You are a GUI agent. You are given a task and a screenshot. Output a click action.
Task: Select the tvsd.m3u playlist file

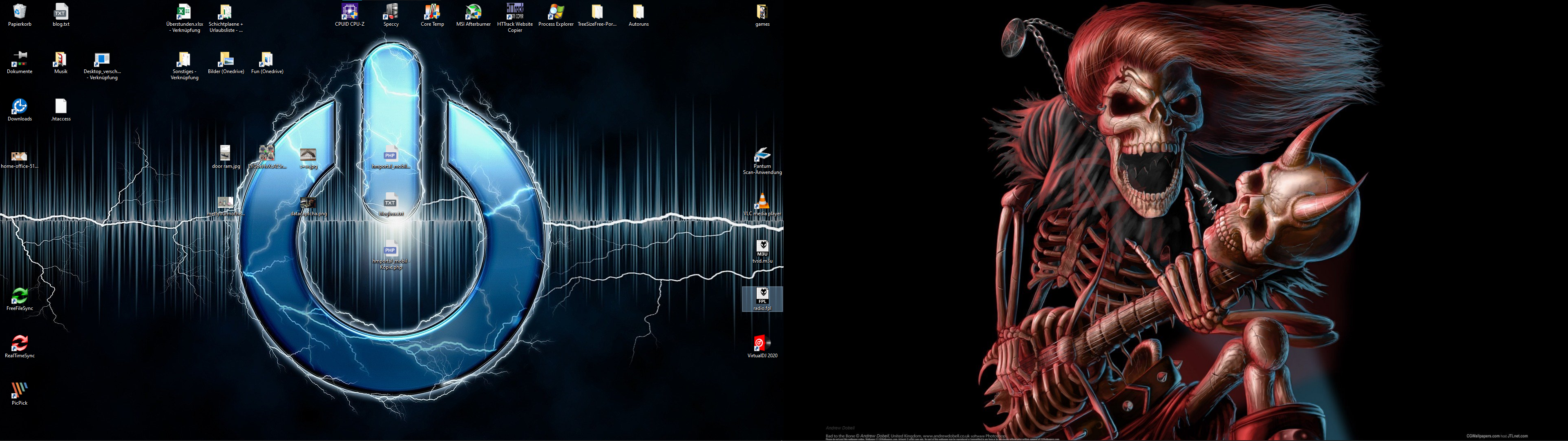(x=762, y=248)
